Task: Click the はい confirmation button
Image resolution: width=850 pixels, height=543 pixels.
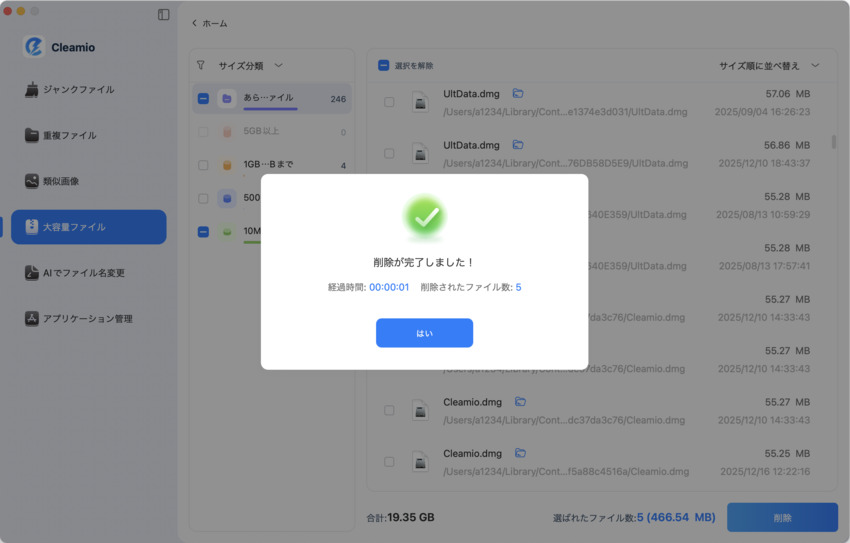Action: click(x=424, y=333)
